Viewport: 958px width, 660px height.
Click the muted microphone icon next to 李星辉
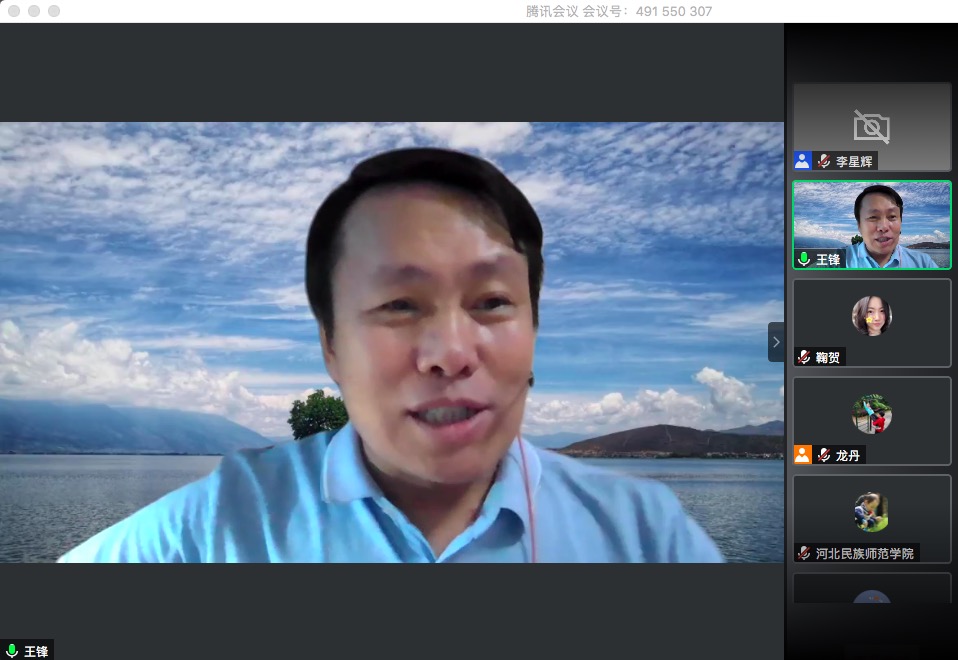[824, 161]
